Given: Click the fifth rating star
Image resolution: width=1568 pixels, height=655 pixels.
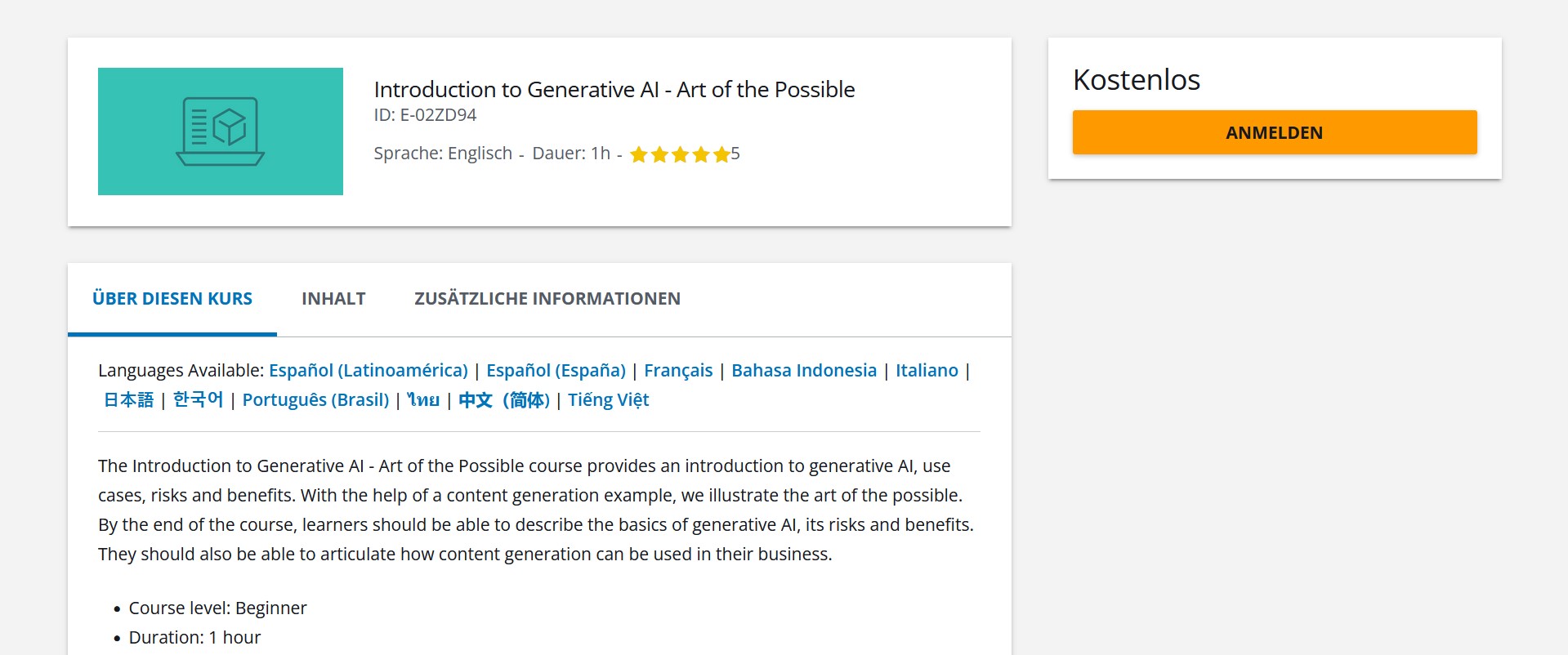Looking at the screenshot, I should [721, 154].
